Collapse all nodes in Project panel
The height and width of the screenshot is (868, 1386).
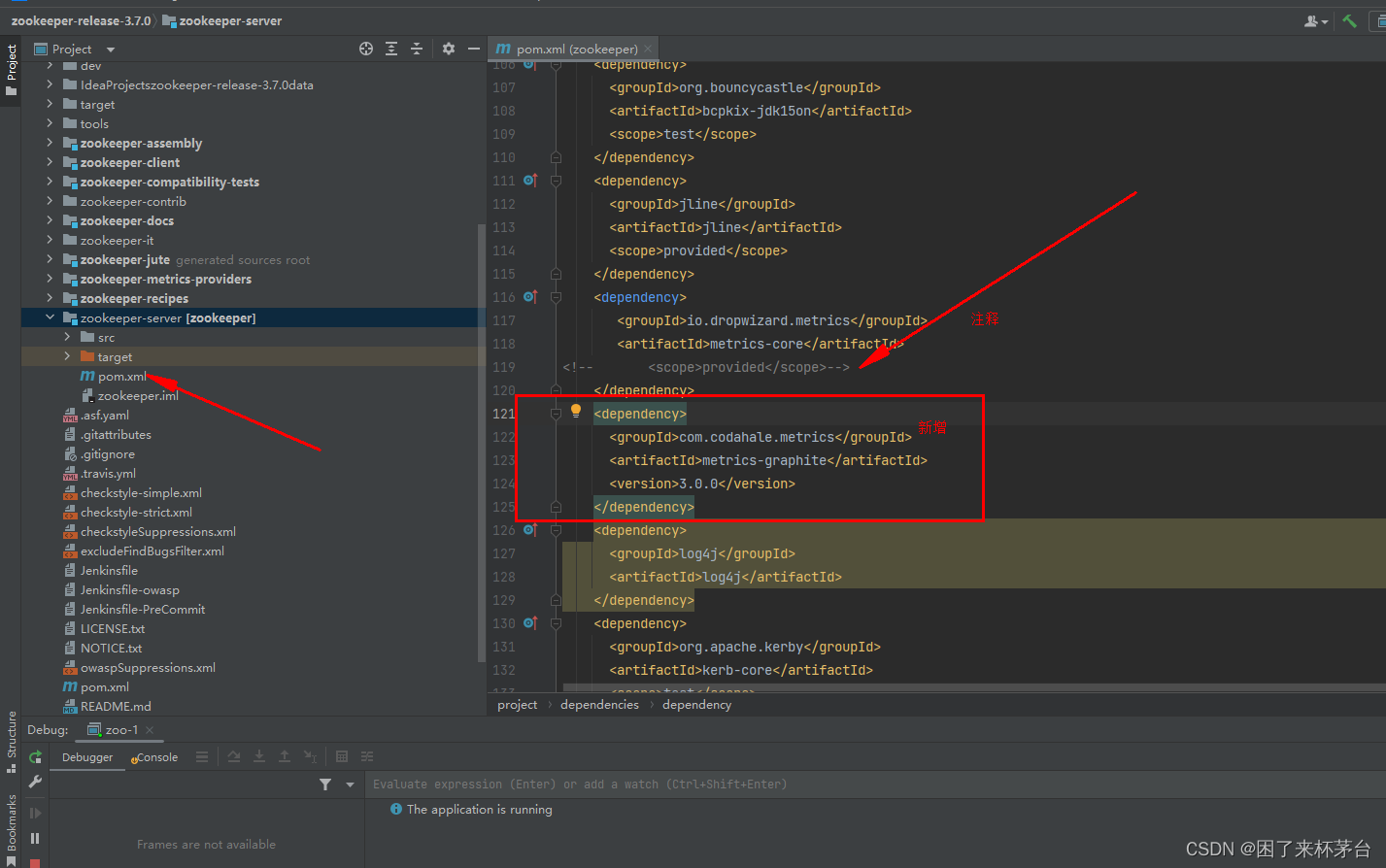[417, 49]
